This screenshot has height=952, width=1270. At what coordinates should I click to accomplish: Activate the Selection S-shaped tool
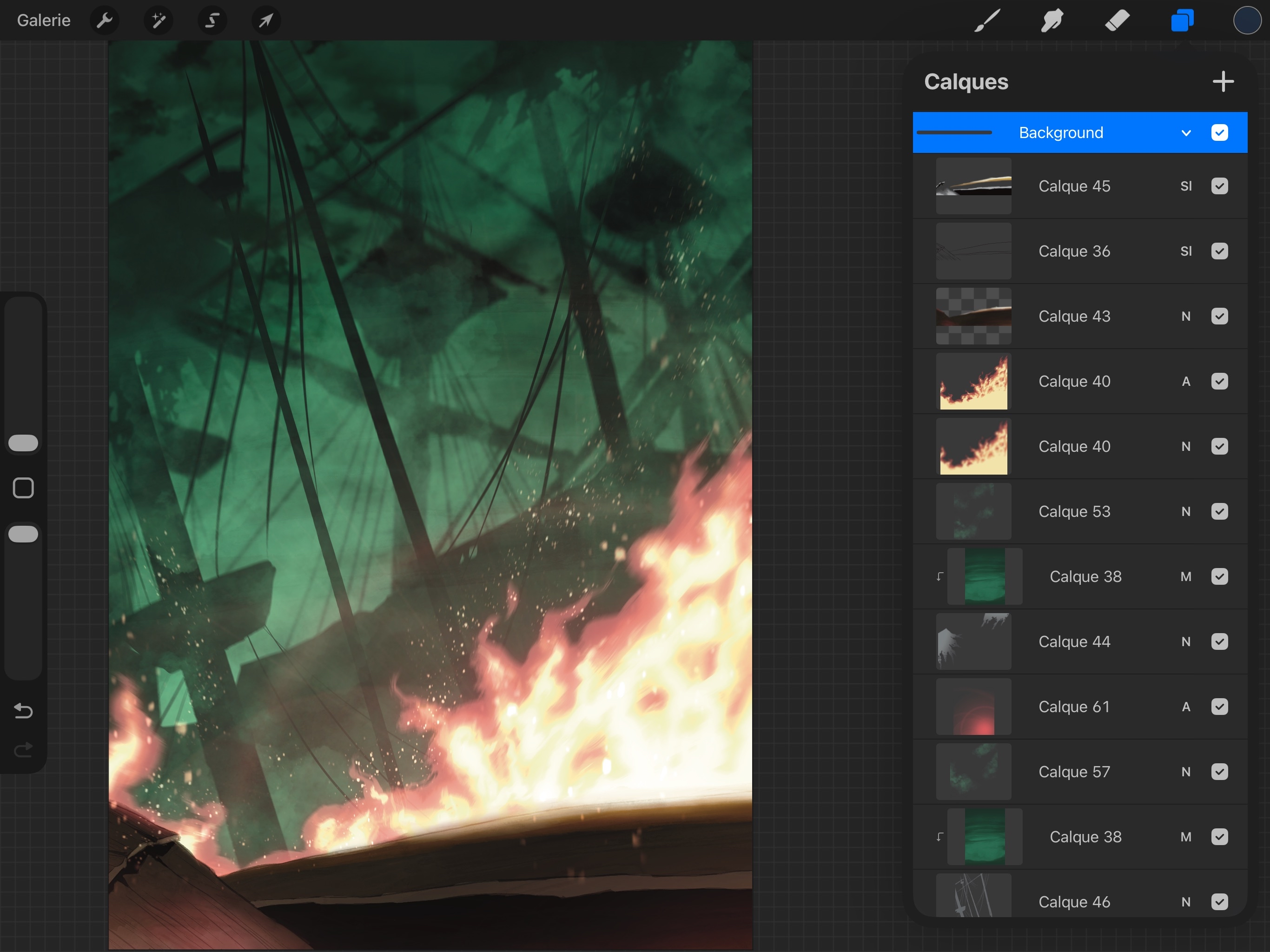pyautogui.click(x=212, y=20)
